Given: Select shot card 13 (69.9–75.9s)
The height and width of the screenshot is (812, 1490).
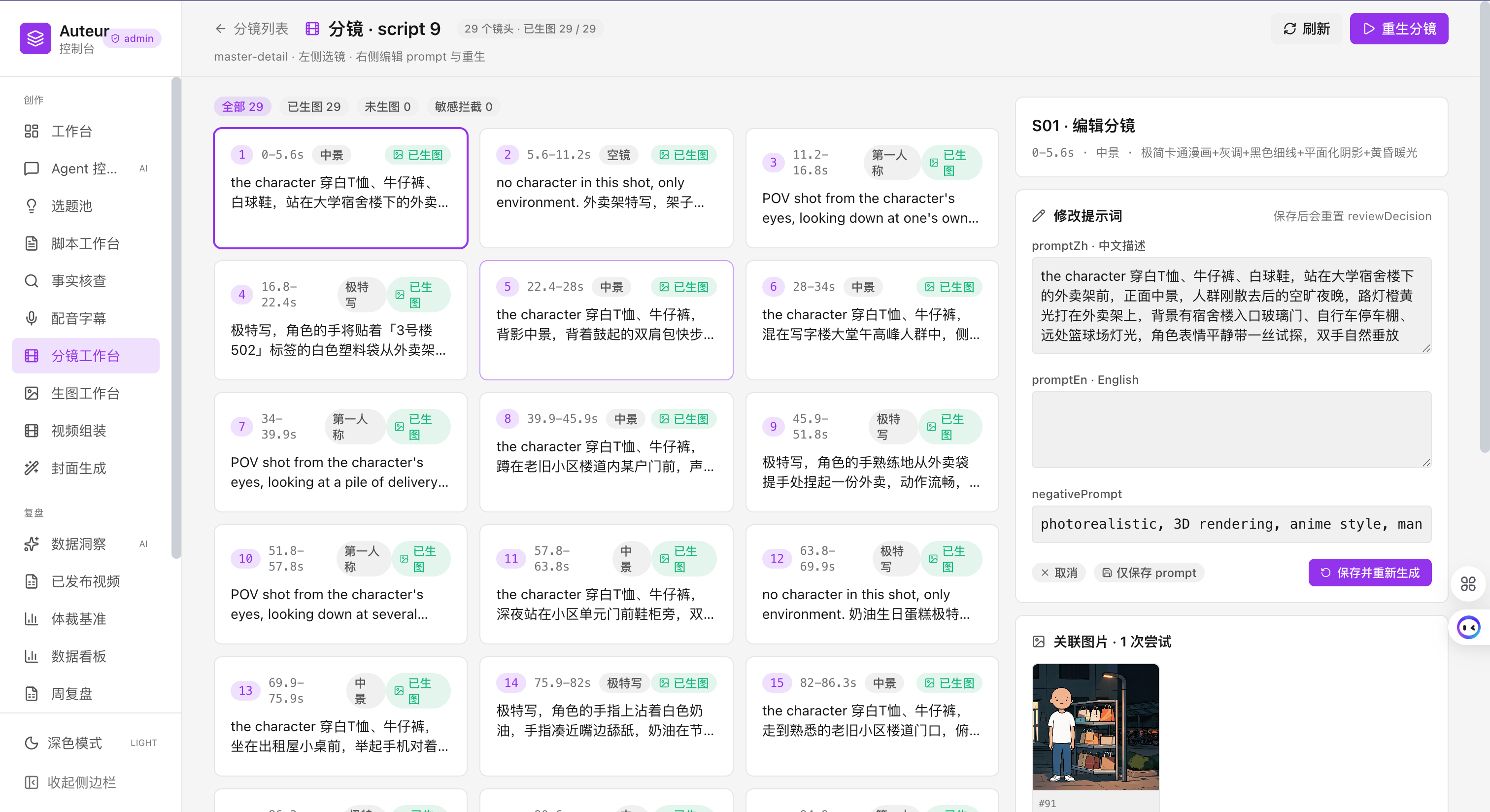Looking at the screenshot, I should point(340,716).
